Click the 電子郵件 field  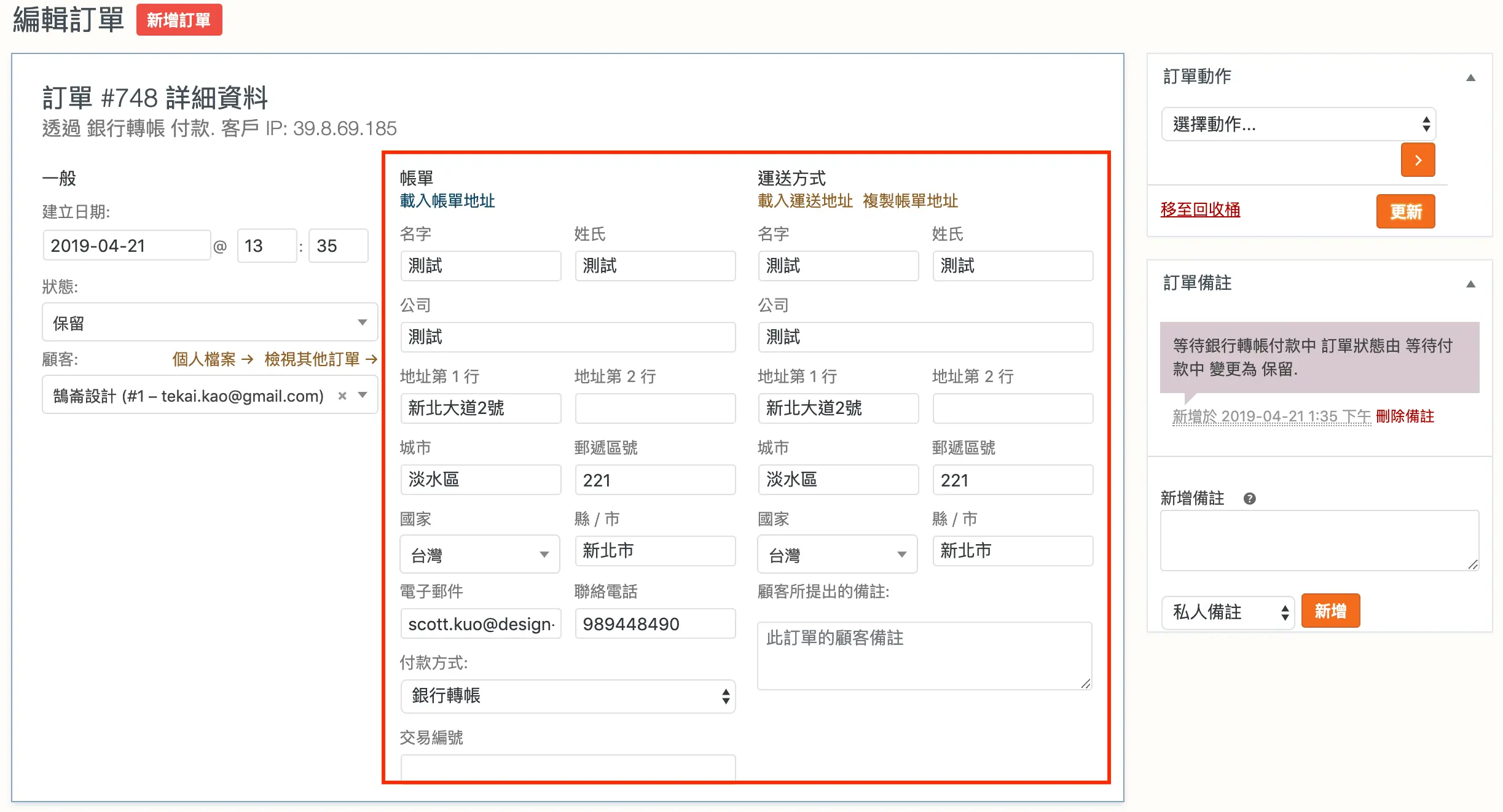(x=481, y=623)
